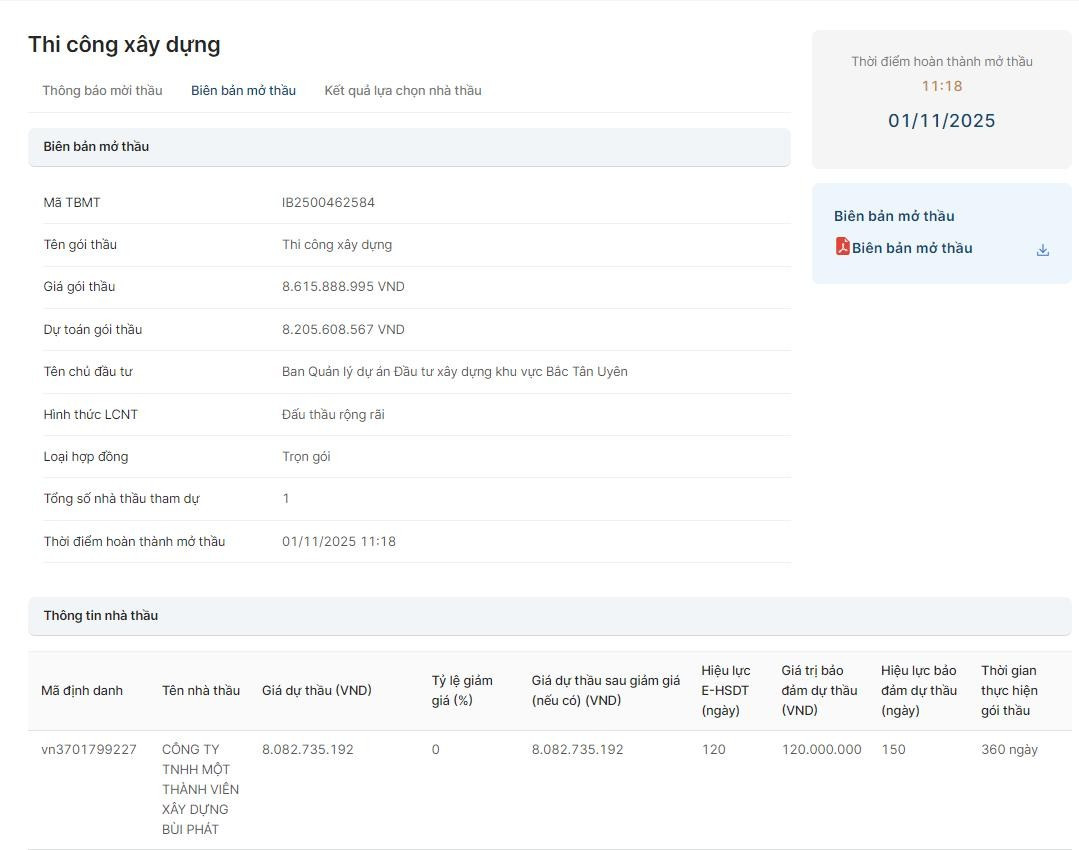Image resolution: width=1079 pixels, height=850 pixels.
Task: Click the 8.615.888.995 VND package price
Action: click(343, 287)
